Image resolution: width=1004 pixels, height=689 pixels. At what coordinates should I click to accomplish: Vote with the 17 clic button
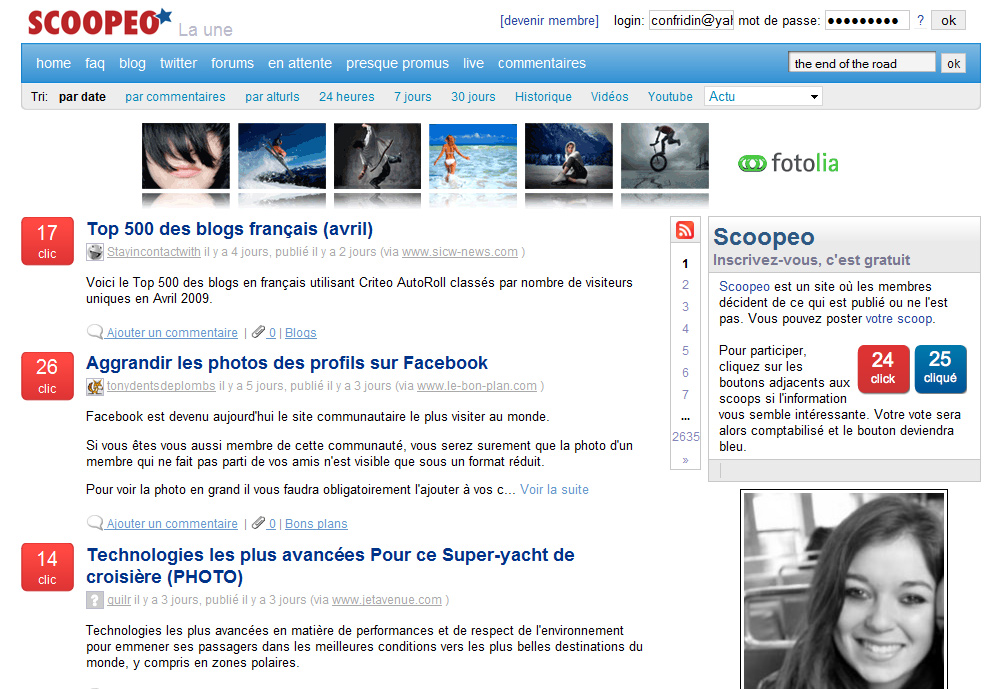tap(47, 241)
